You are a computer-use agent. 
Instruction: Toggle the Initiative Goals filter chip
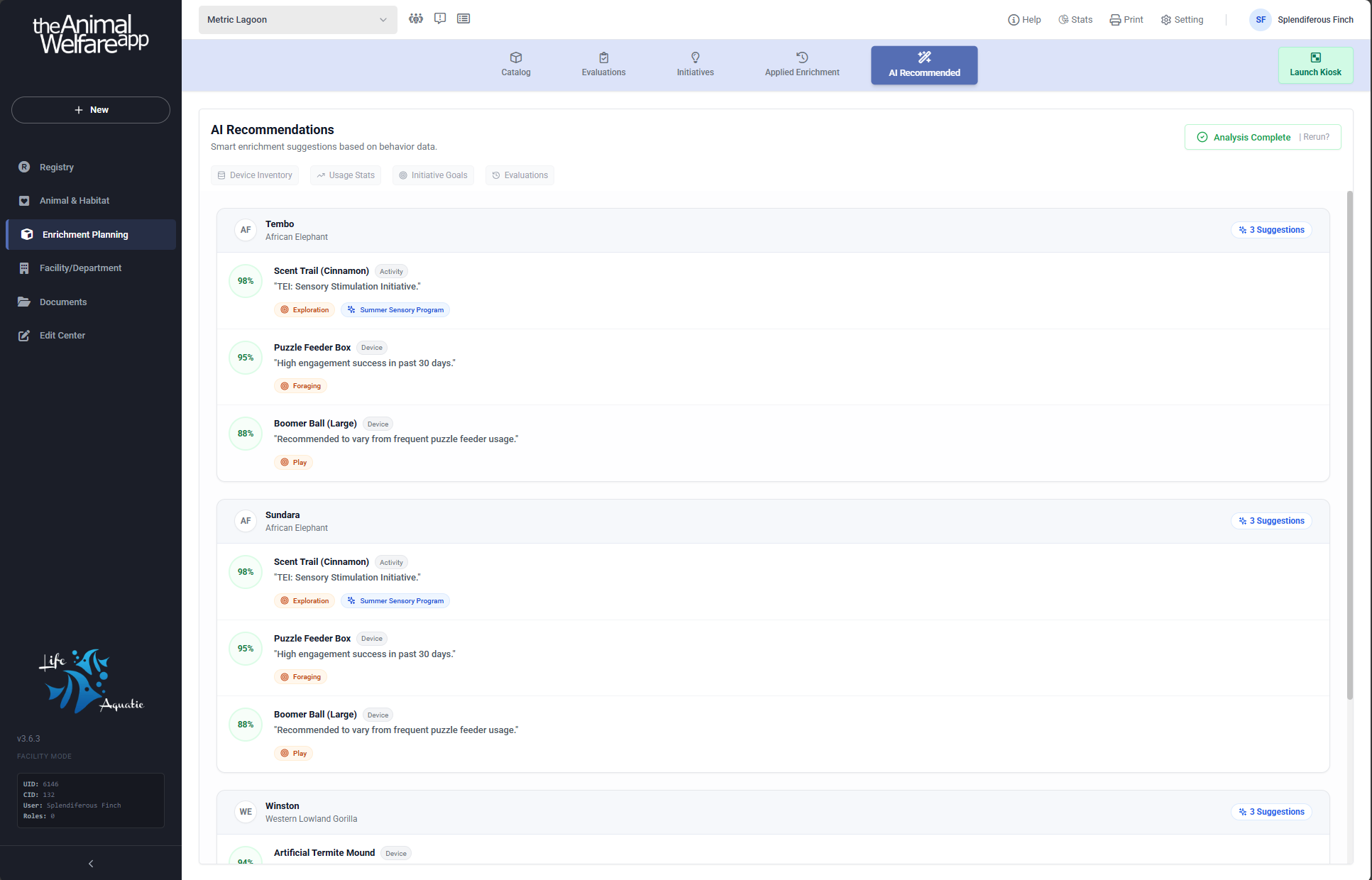[x=433, y=175]
